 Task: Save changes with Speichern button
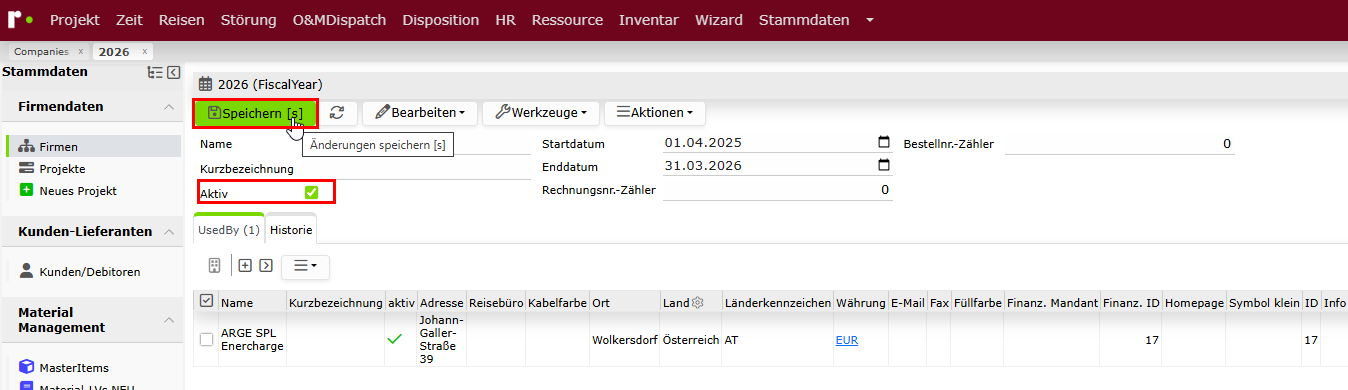point(255,113)
